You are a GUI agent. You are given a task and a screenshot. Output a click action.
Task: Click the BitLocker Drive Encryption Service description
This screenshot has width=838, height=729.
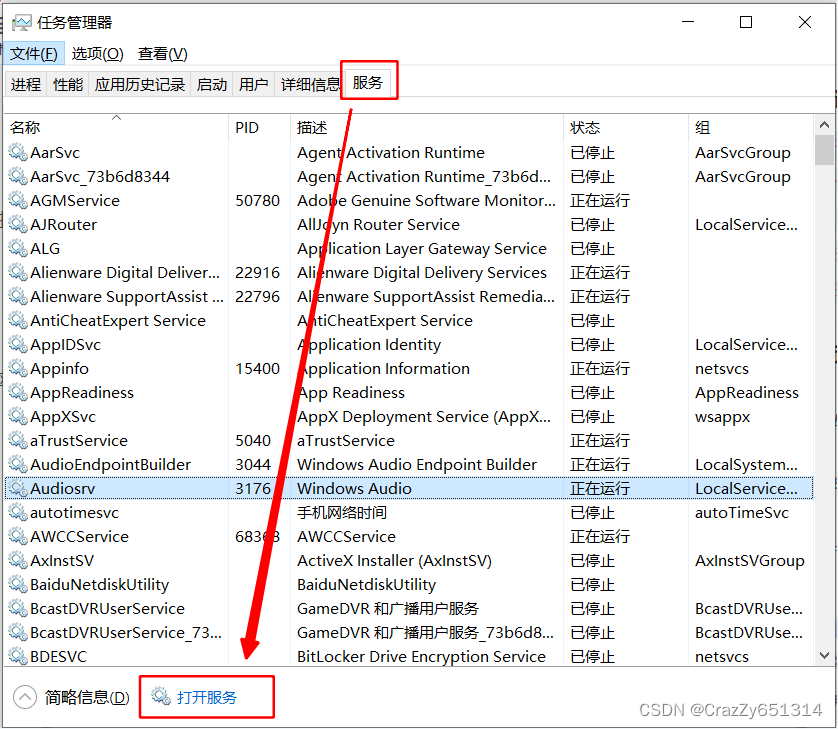[422, 656]
